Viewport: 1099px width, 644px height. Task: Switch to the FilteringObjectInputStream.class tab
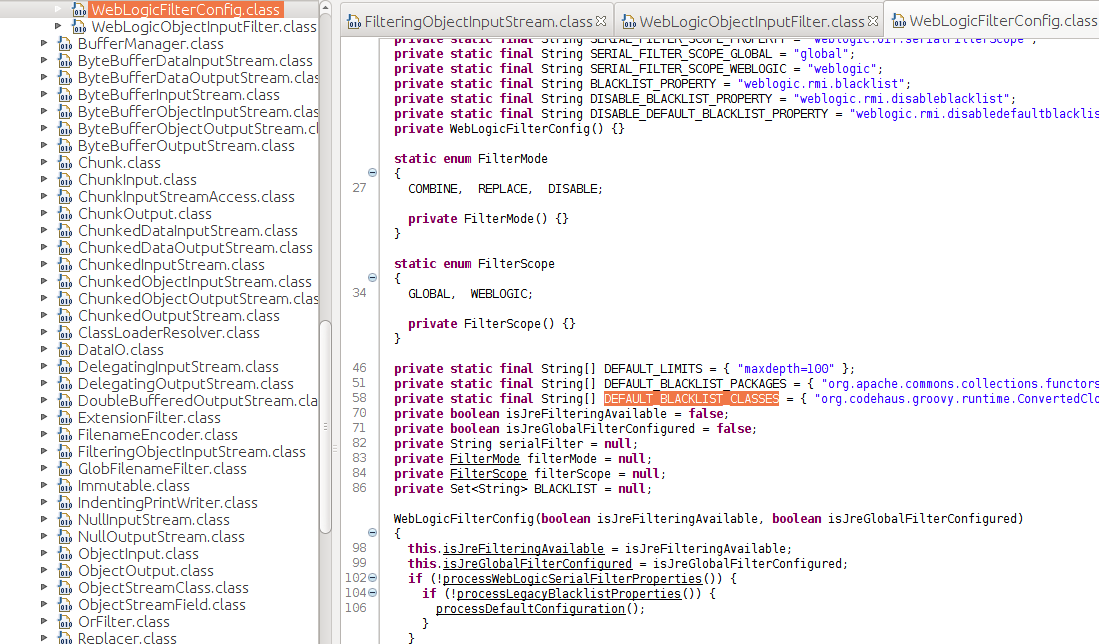click(x=477, y=22)
